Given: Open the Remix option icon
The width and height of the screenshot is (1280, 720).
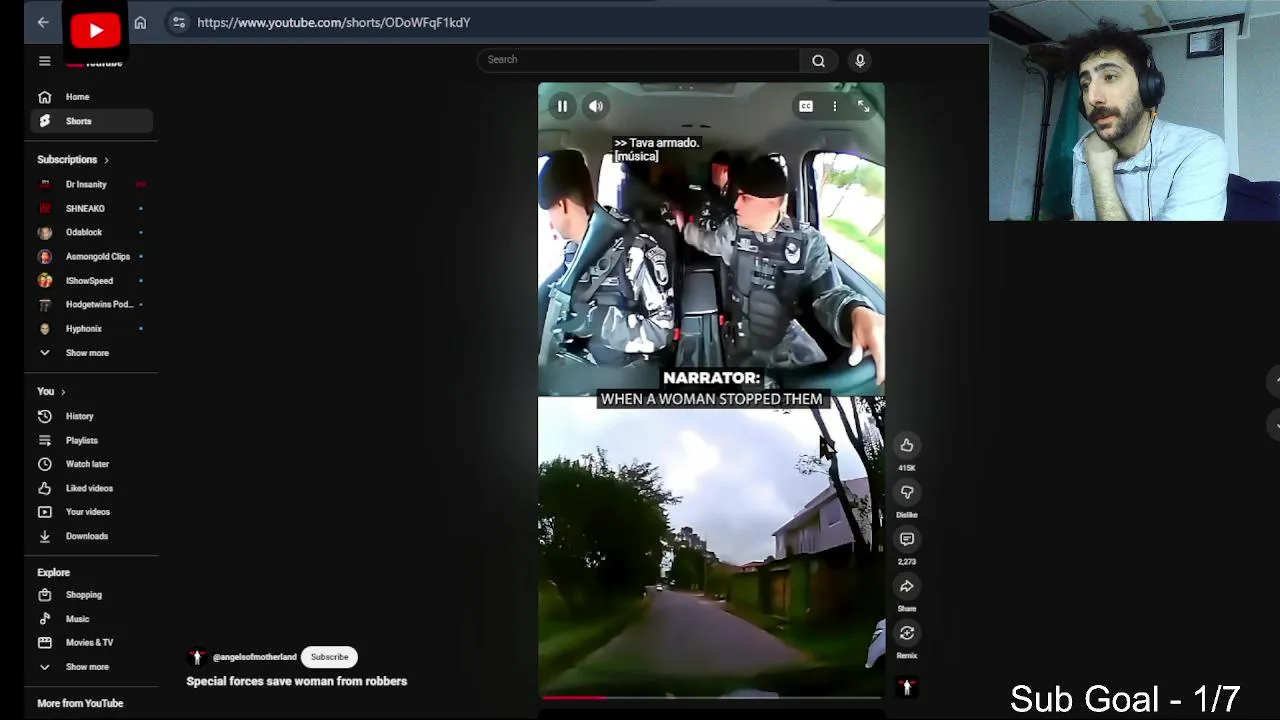Looking at the screenshot, I should 907,633.
